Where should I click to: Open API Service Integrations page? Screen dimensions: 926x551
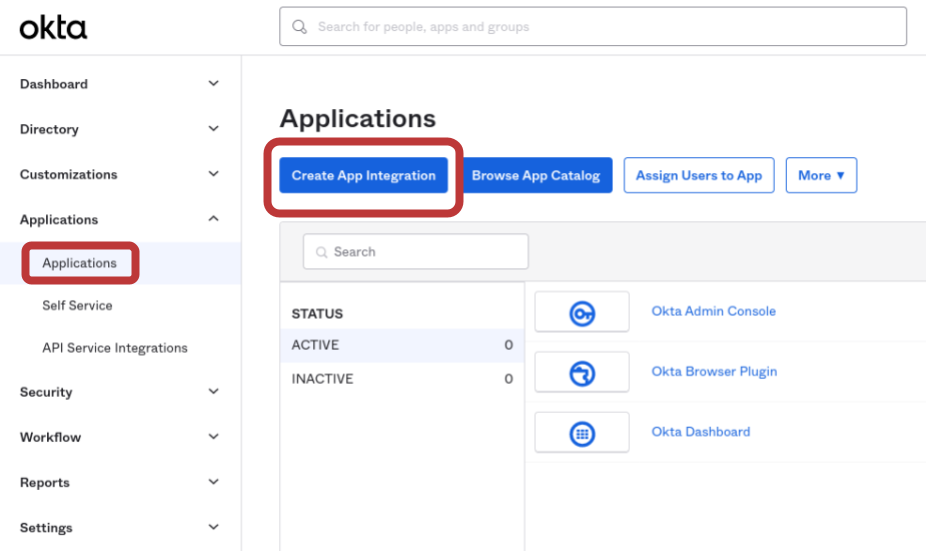coord(115,348)
